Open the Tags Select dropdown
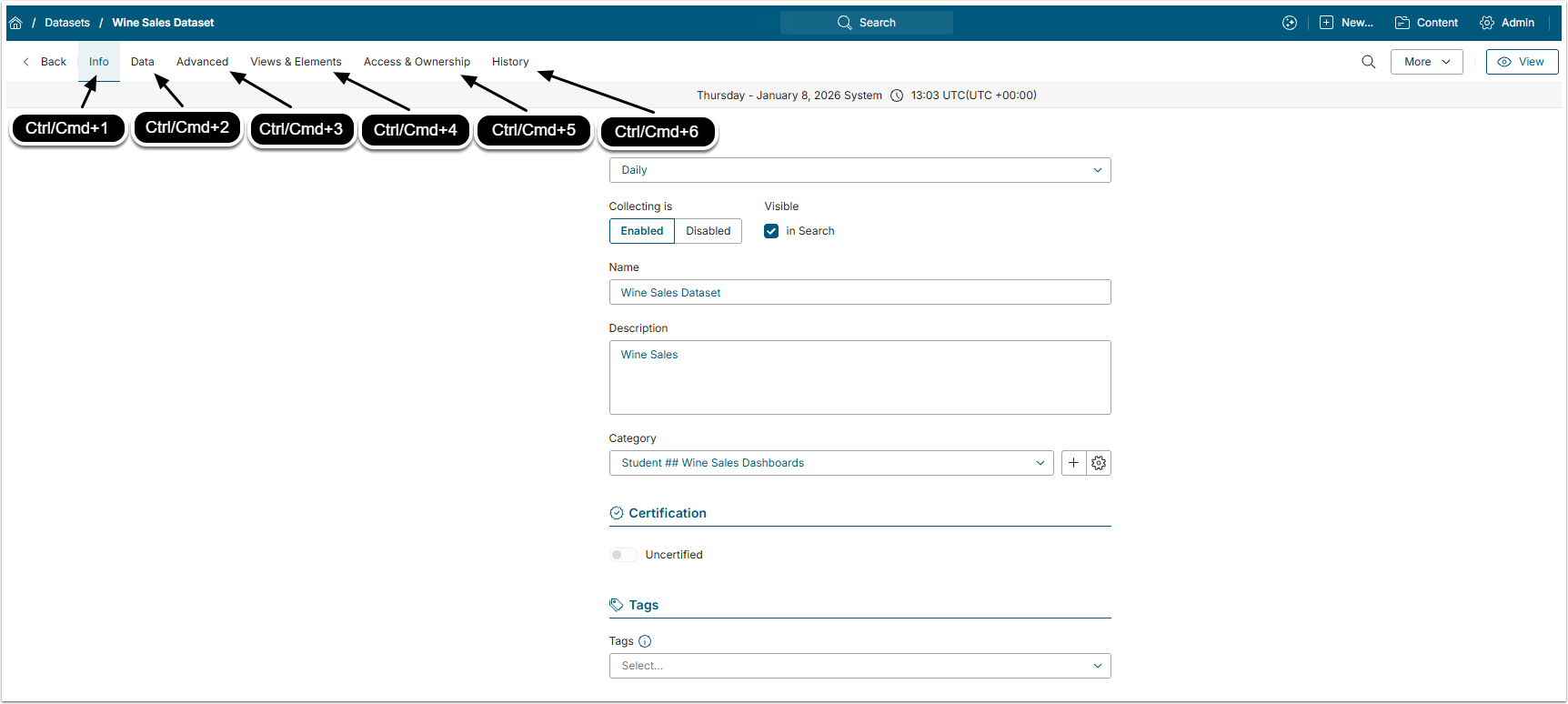Viewport: 1568px width, 704px height. coord(859,666)
